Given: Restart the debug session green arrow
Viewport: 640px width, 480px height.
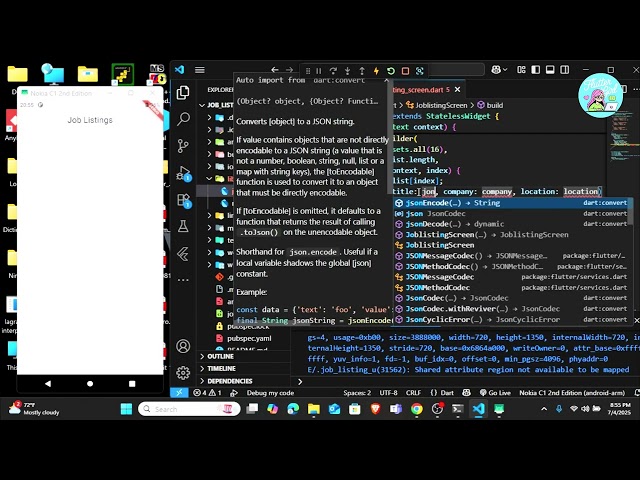Looking at the screenshot, I should (x=391, y=71).
